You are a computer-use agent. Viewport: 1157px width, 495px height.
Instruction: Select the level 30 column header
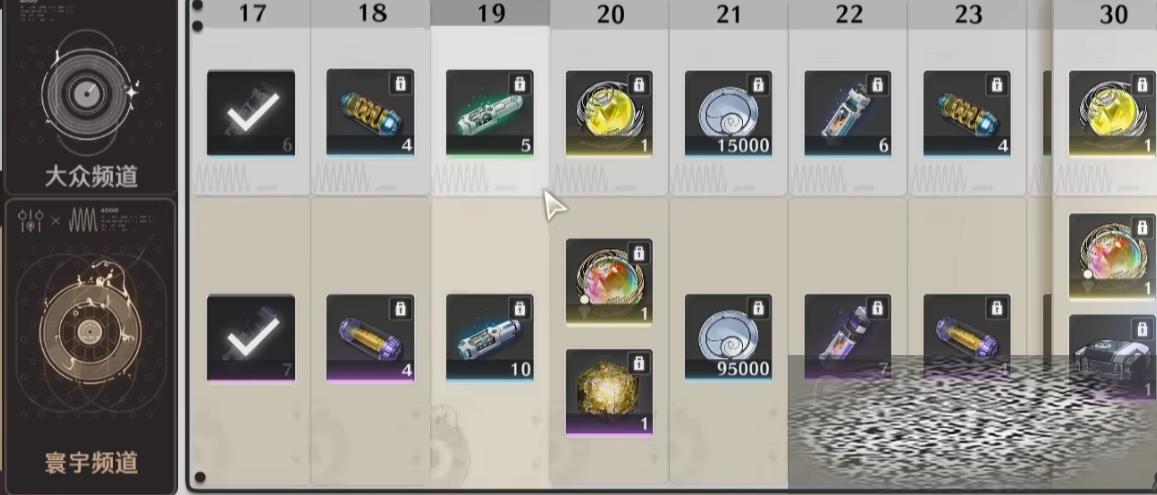click(x=1113, y=13)
